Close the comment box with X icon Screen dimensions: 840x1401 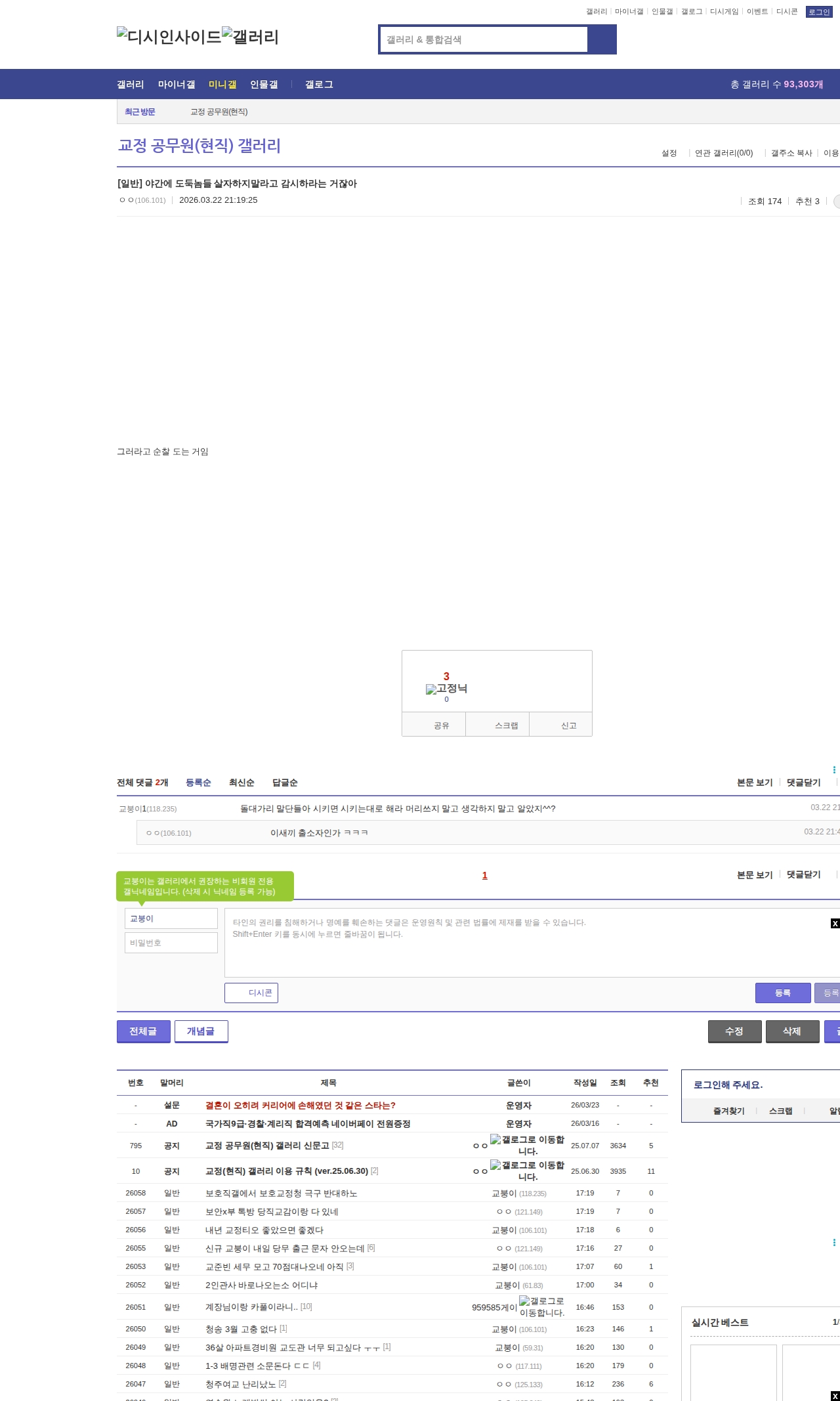pyautogui.click(x=835, y=923)
